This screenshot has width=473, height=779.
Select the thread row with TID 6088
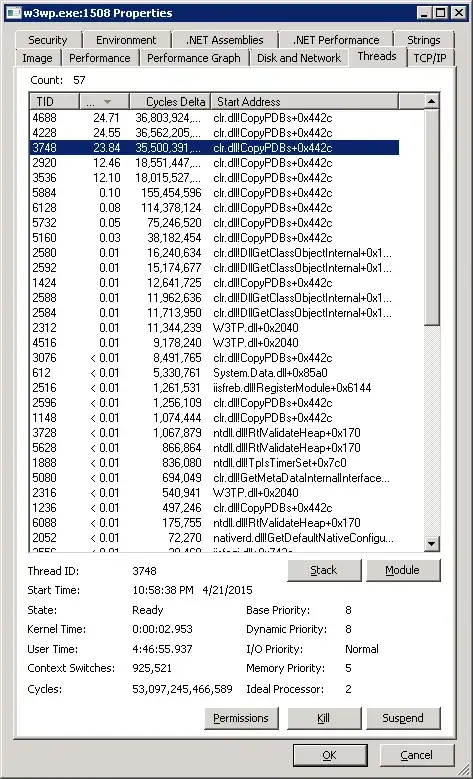pos(214,523)
